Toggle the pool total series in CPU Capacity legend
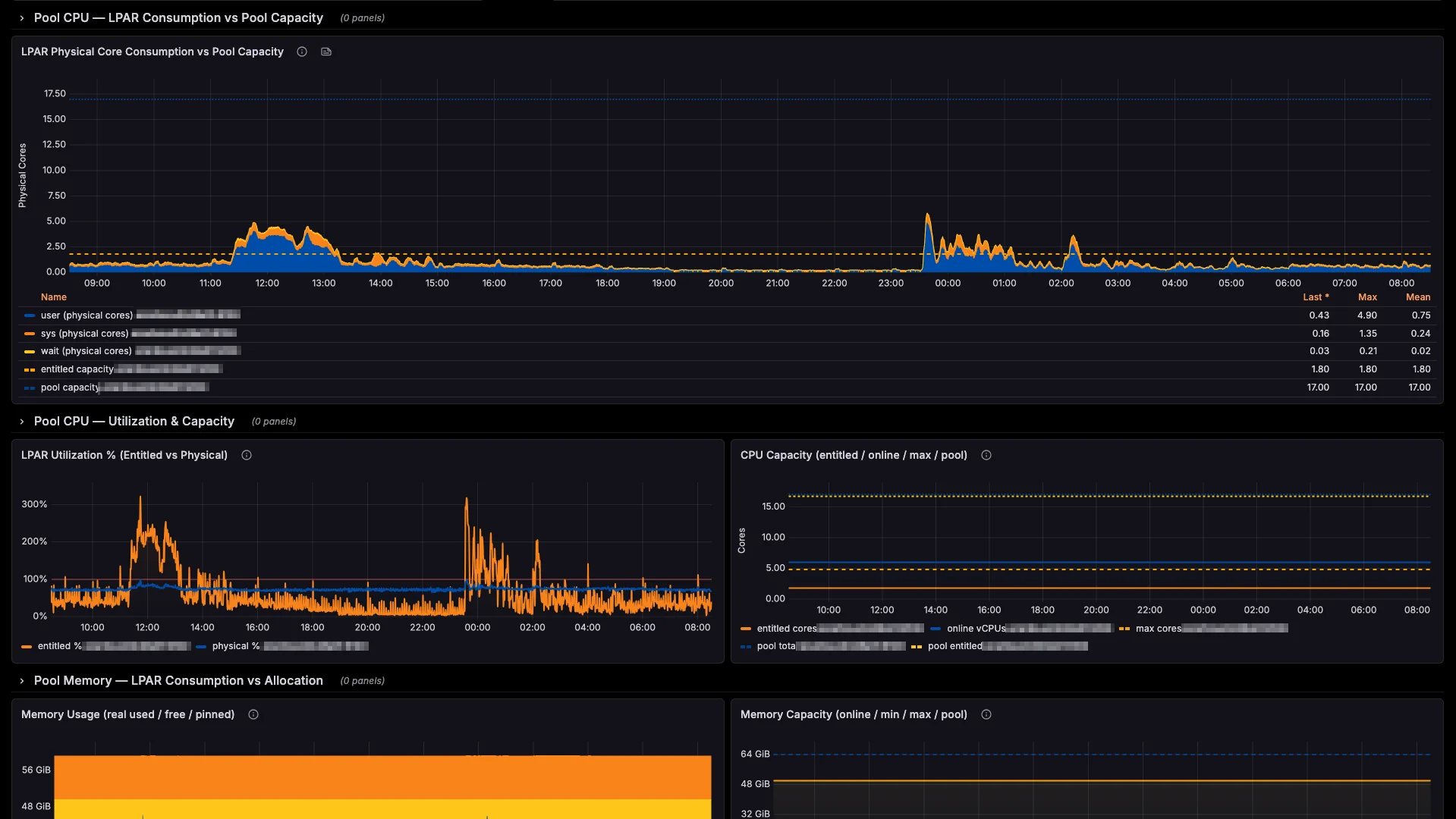1456x819 pixels. pos(775,646)
